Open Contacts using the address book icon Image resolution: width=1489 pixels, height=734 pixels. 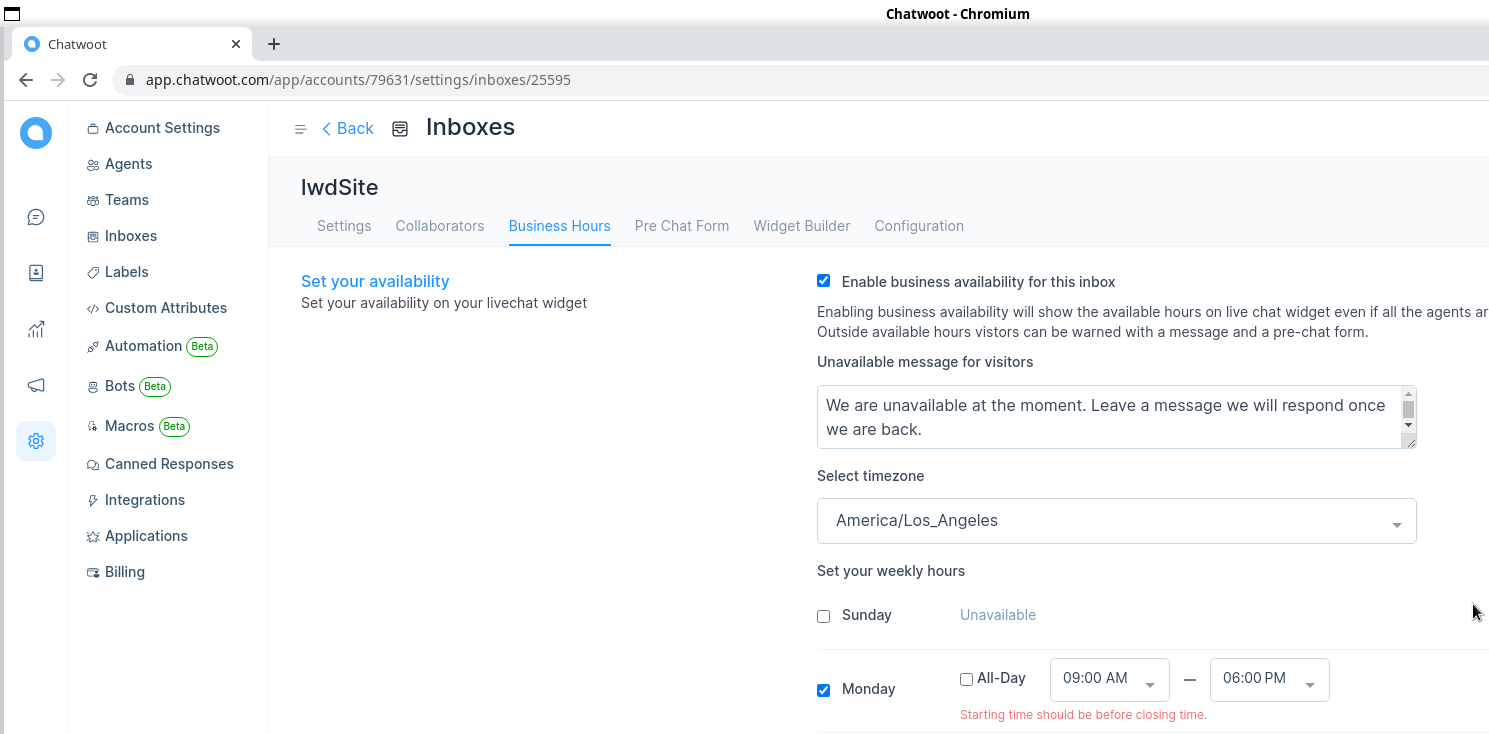tap(36, 272)
